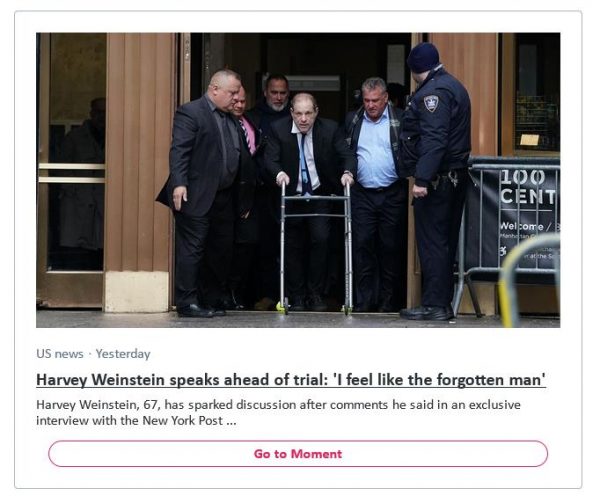The height and width of the screenshot is (503, 600).
Task: Click the Go to Moment button
Action: click(x=298, y=453)
